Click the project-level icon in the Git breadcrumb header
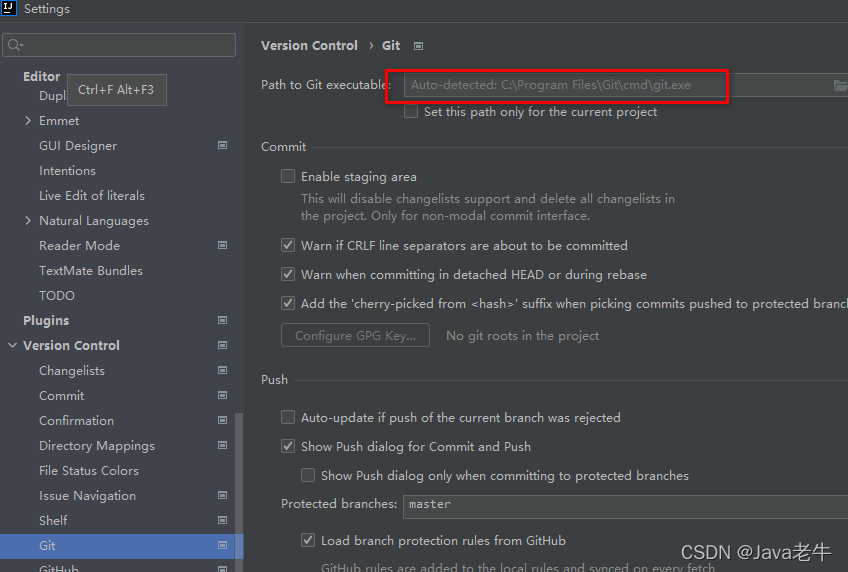The width and height of the screenshot is (848, 572). coord(418,46)
